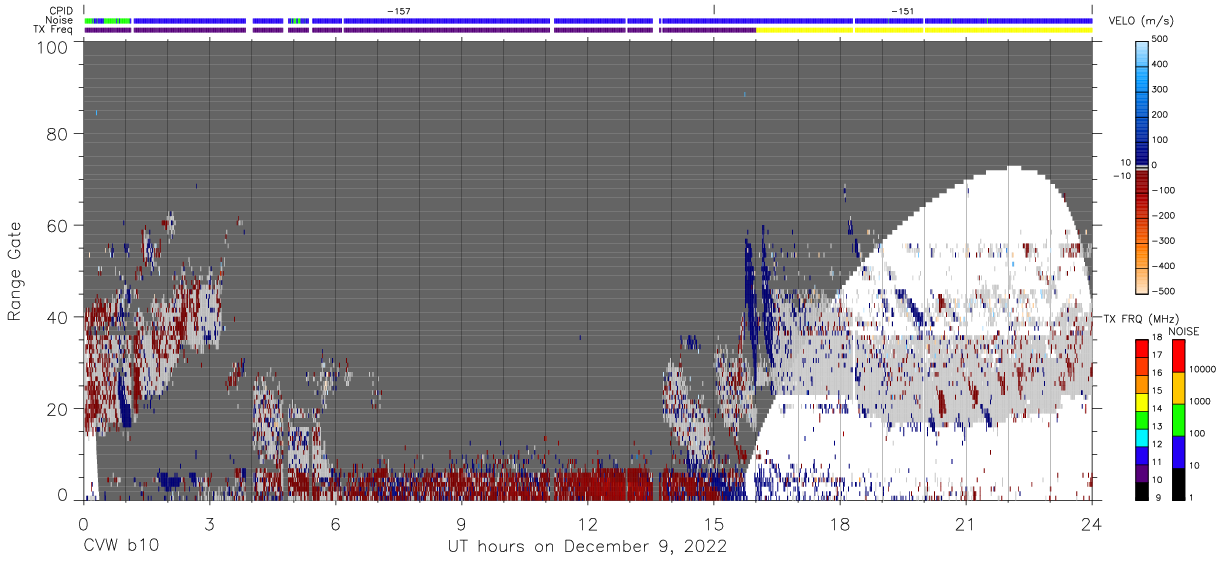This screenshot has width=1228, height=567.
Task: Click the '-200' velocity colorbar tick
Action: coord(1164,215)
